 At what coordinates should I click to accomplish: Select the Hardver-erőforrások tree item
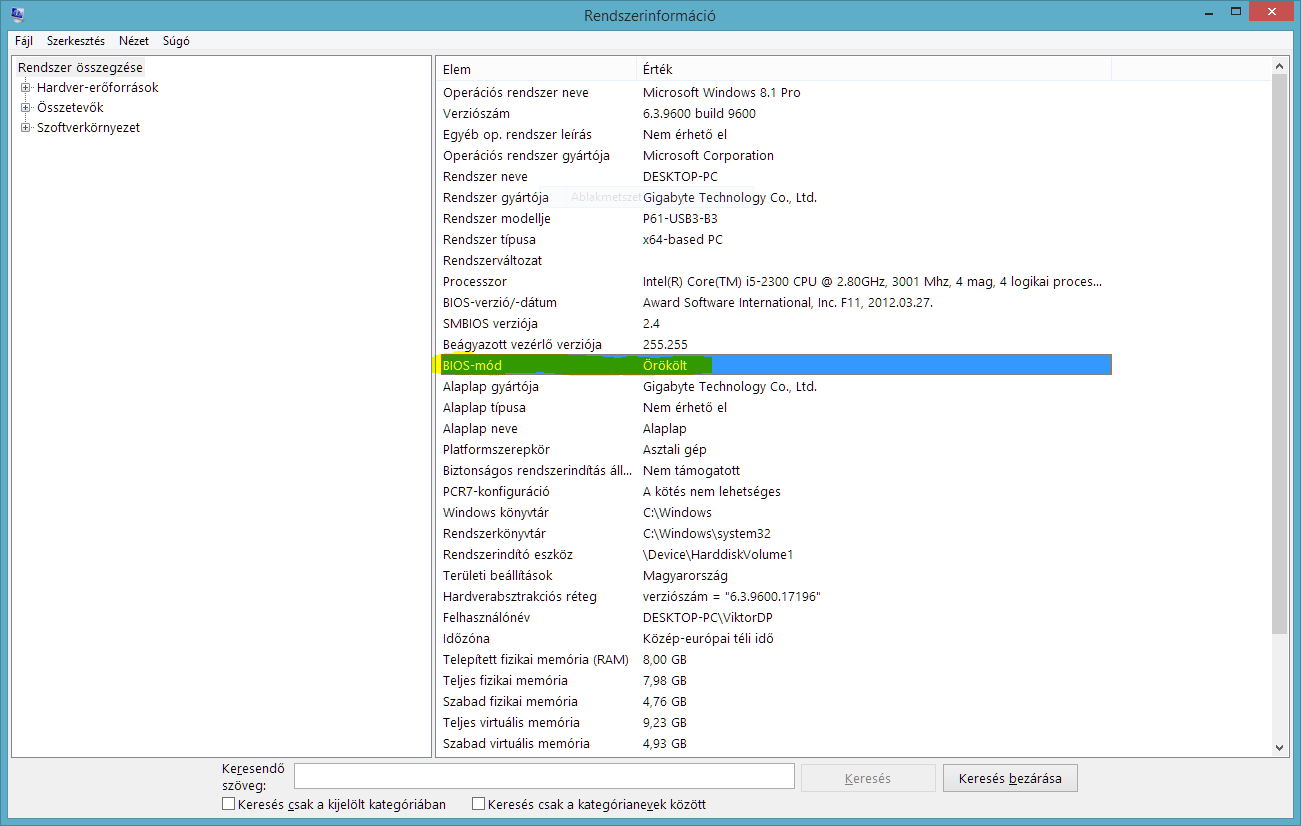point(98,88)
